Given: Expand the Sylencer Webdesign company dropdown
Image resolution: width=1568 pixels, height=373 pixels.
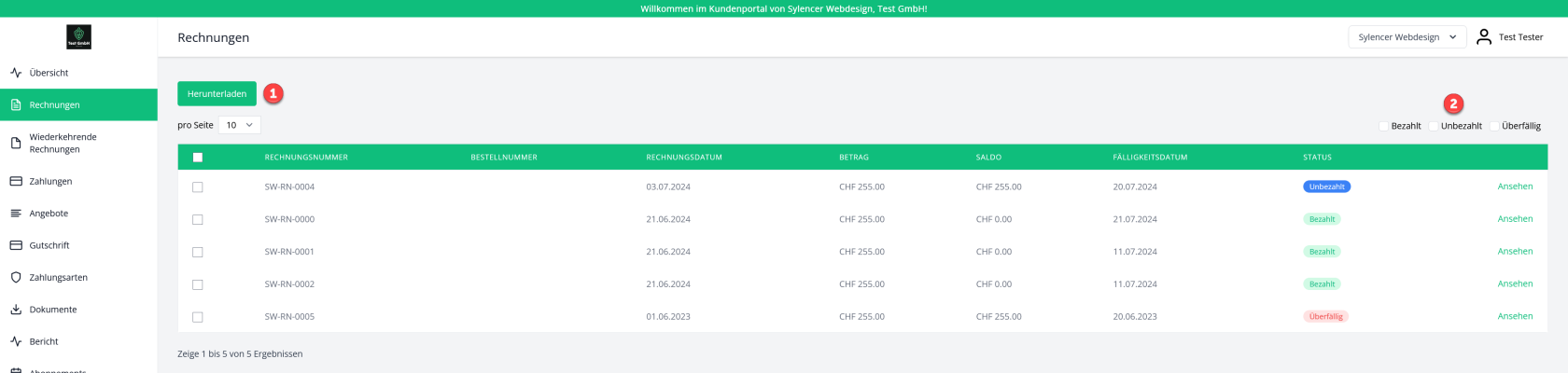Looking at the screenshot, I should pyautogui.click(x=1407, y=37).
